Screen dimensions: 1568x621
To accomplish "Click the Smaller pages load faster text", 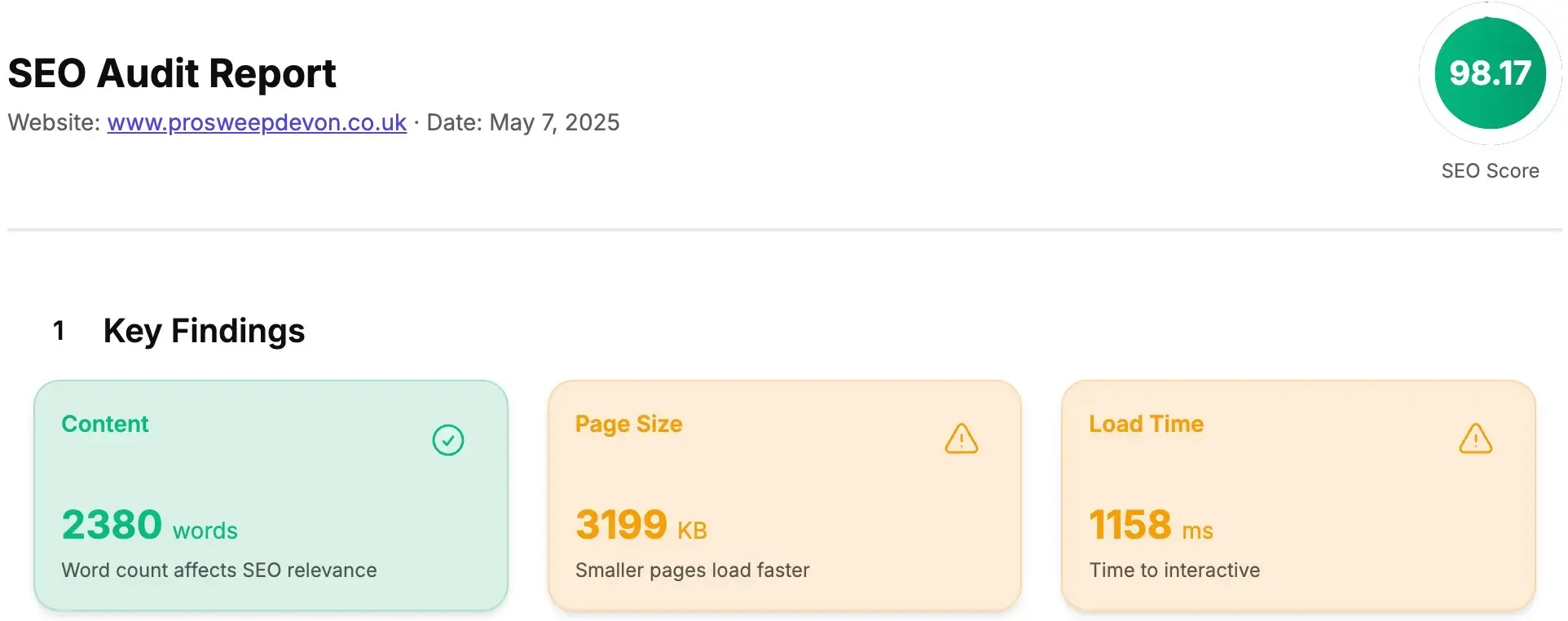I will coord(692,570).
